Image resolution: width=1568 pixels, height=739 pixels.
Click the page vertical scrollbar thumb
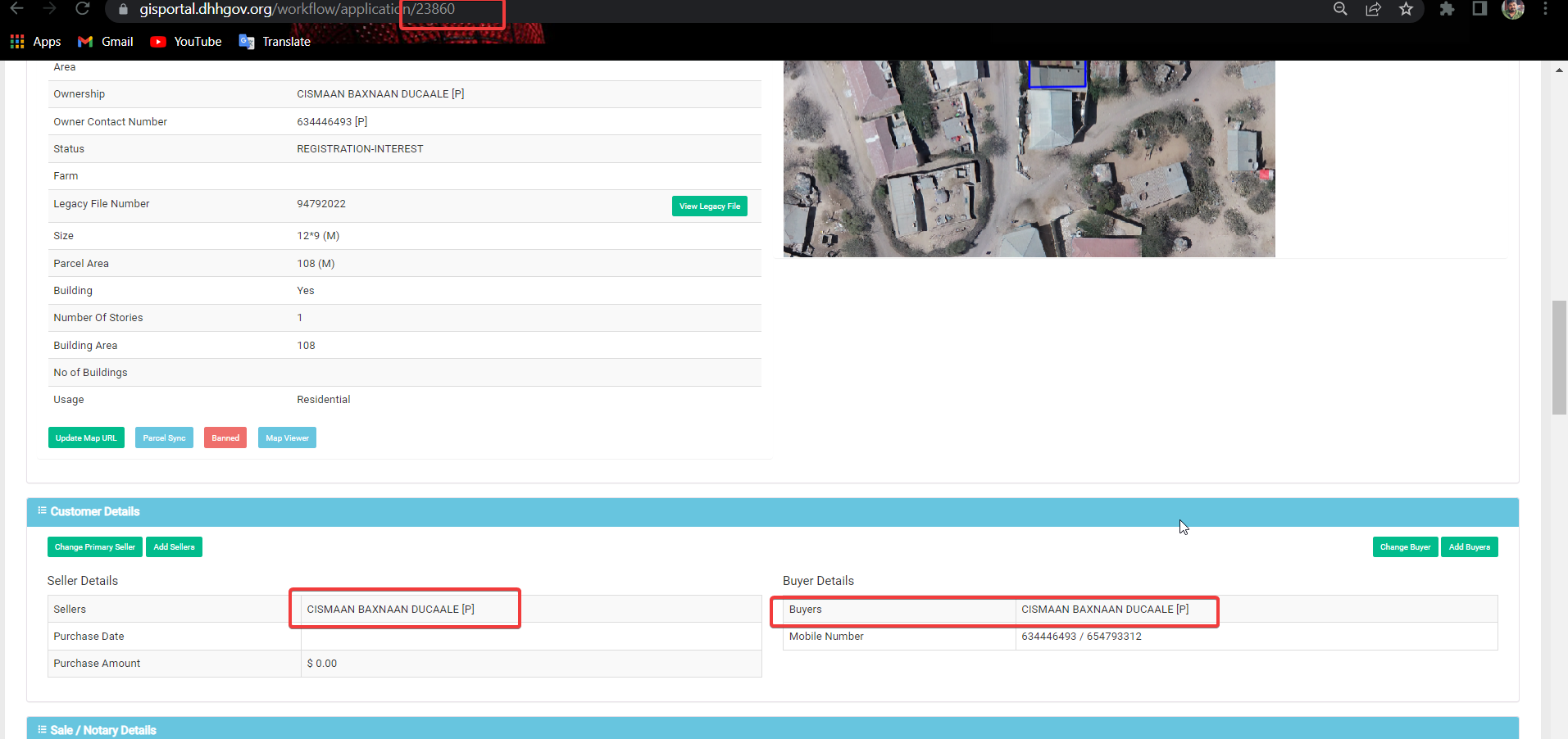pos(1559,358)
